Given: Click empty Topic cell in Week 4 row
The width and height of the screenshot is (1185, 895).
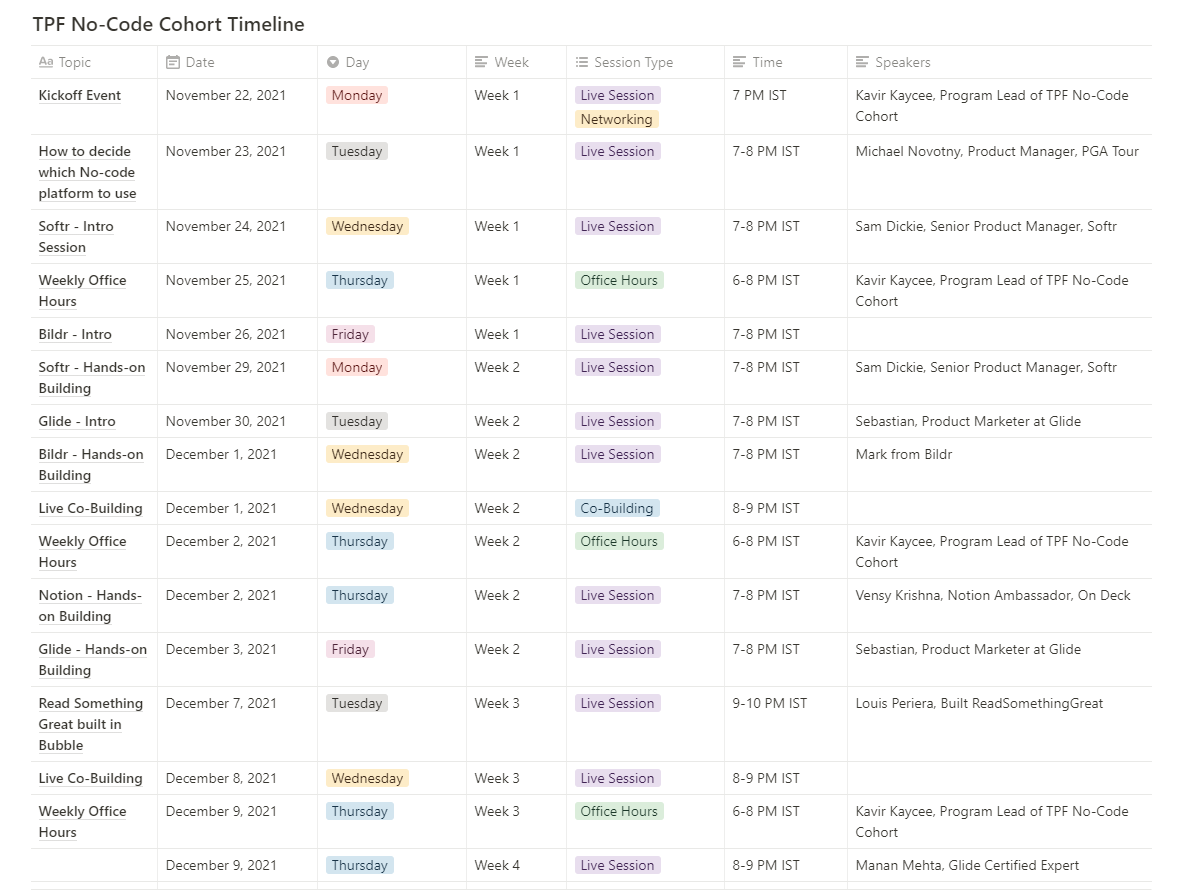Looking at the screenshot, I should [x=94, y=865].
